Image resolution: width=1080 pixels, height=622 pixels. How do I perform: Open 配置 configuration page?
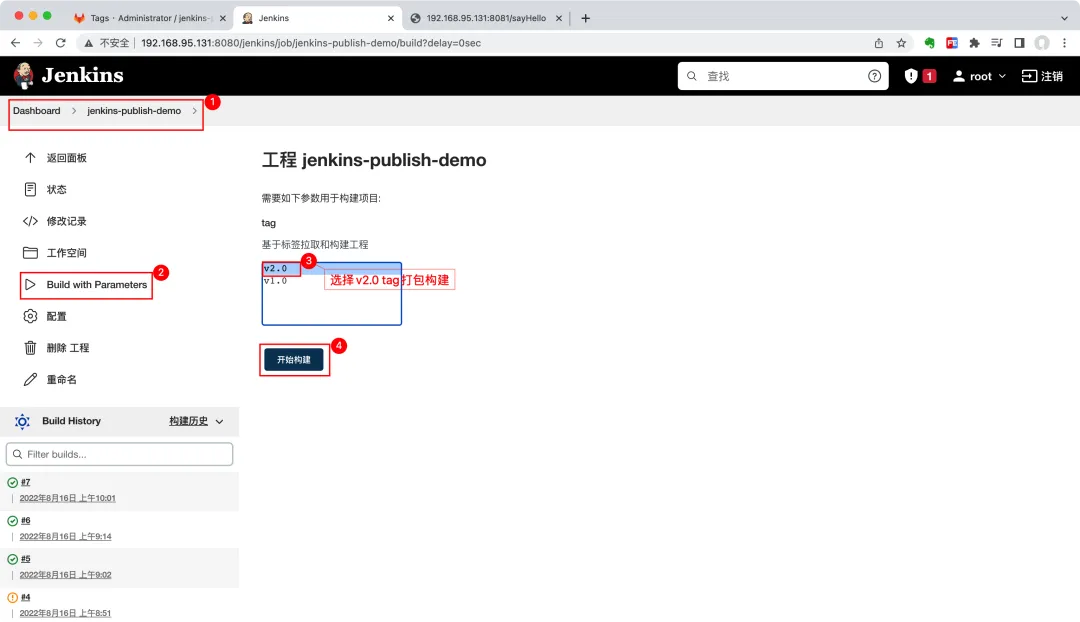click(x=56, y=316)
